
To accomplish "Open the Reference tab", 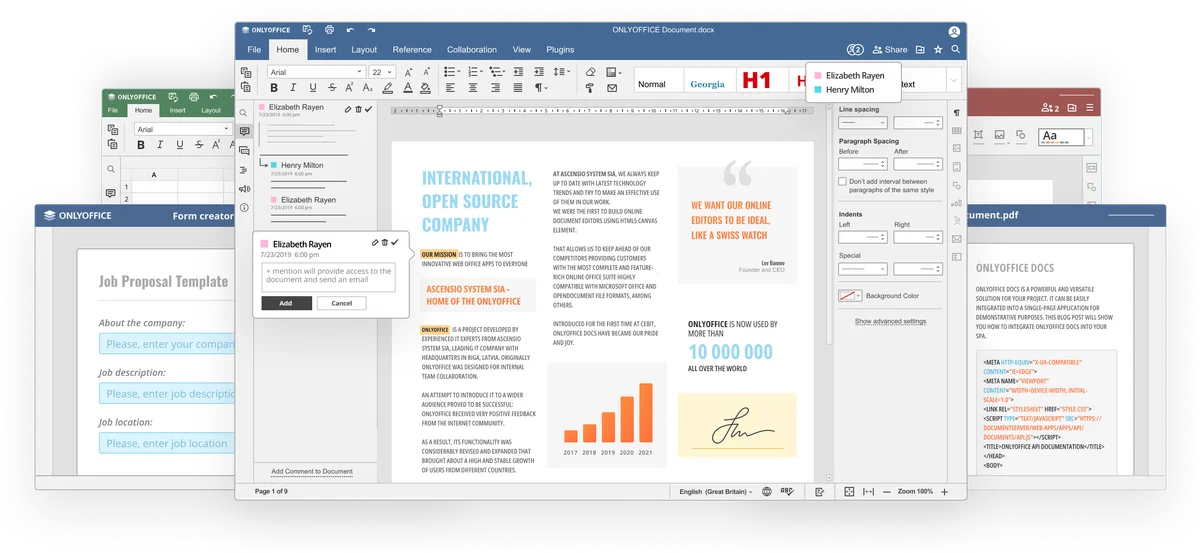I will pos(412,50).
